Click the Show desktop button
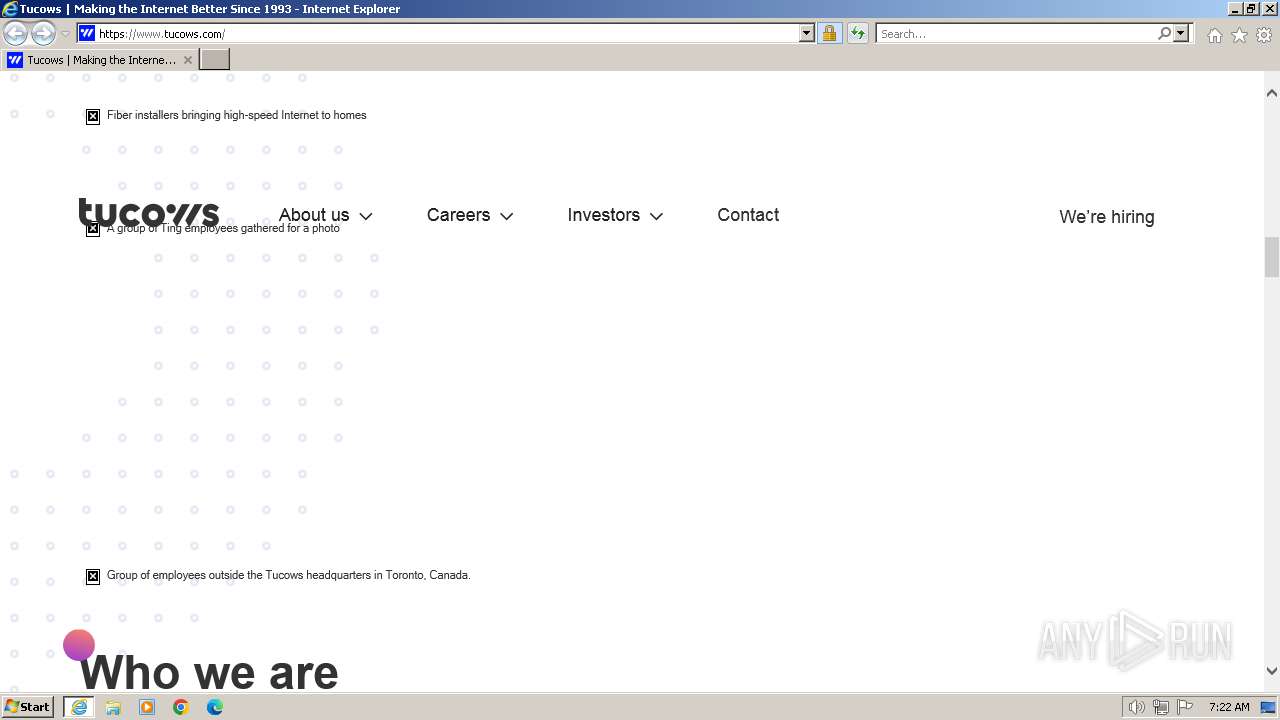Viewport: 1280px width, 720px height. point(1269,707)
